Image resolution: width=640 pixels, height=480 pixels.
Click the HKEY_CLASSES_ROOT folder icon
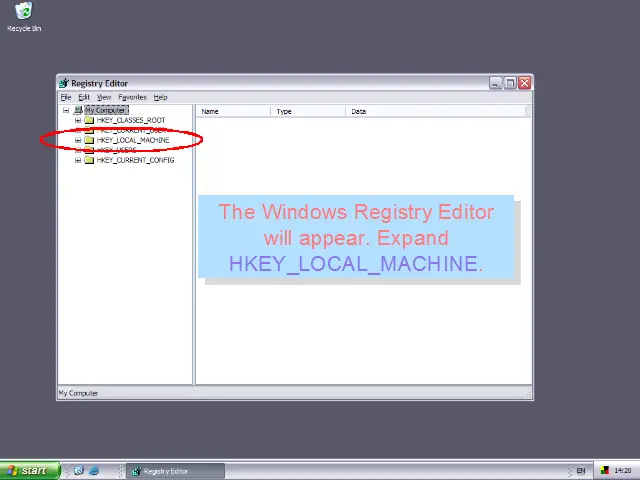[89, 120]
